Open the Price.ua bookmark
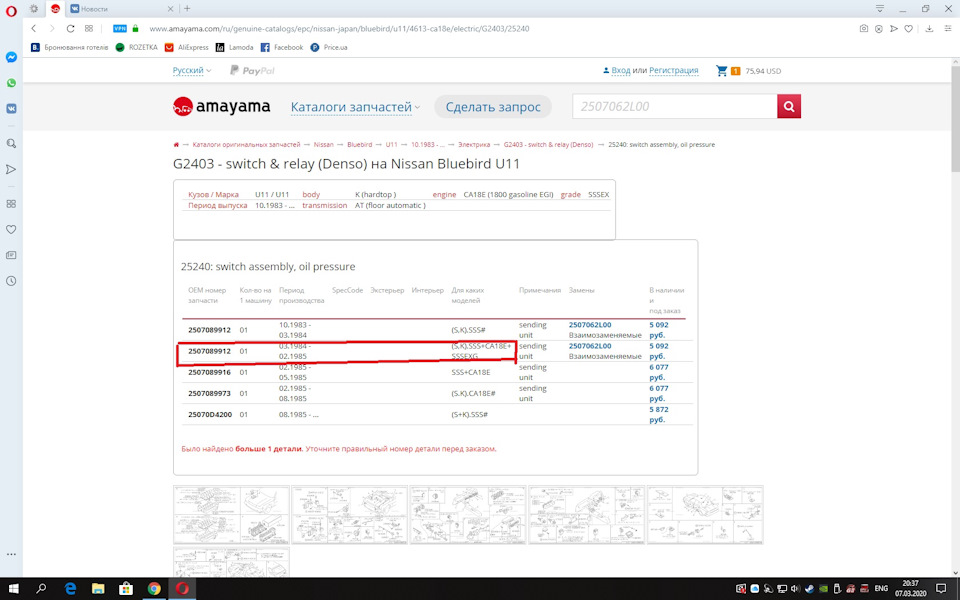This screenshot has width=960, height=600. (329, 47)
